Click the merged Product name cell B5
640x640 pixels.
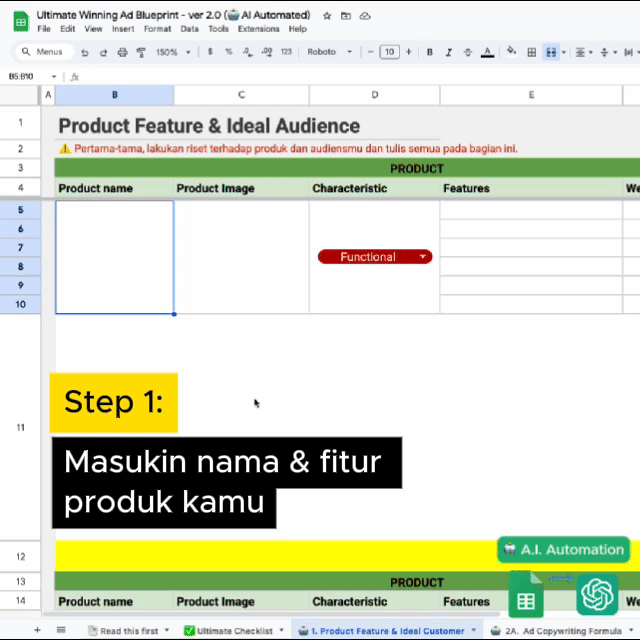pyautogui.click(x=115, y=257)
